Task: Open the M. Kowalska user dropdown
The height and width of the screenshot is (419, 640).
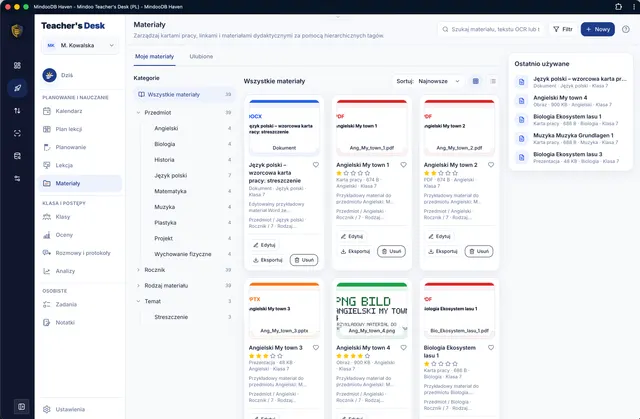Action: coord(80,45)
